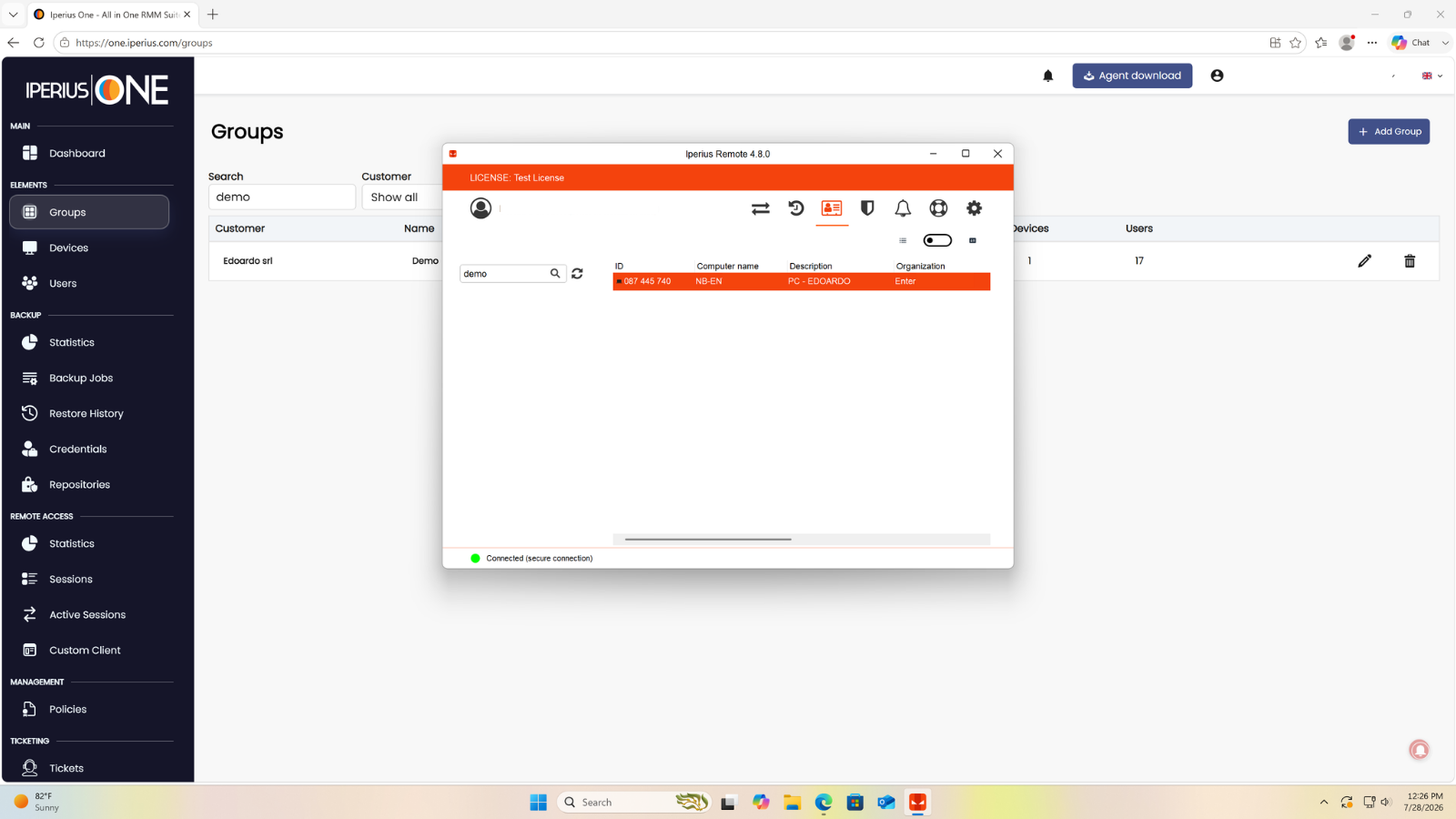Open Repositories in the sidebar
1456x819 pixels.
[x=89, y=484]
